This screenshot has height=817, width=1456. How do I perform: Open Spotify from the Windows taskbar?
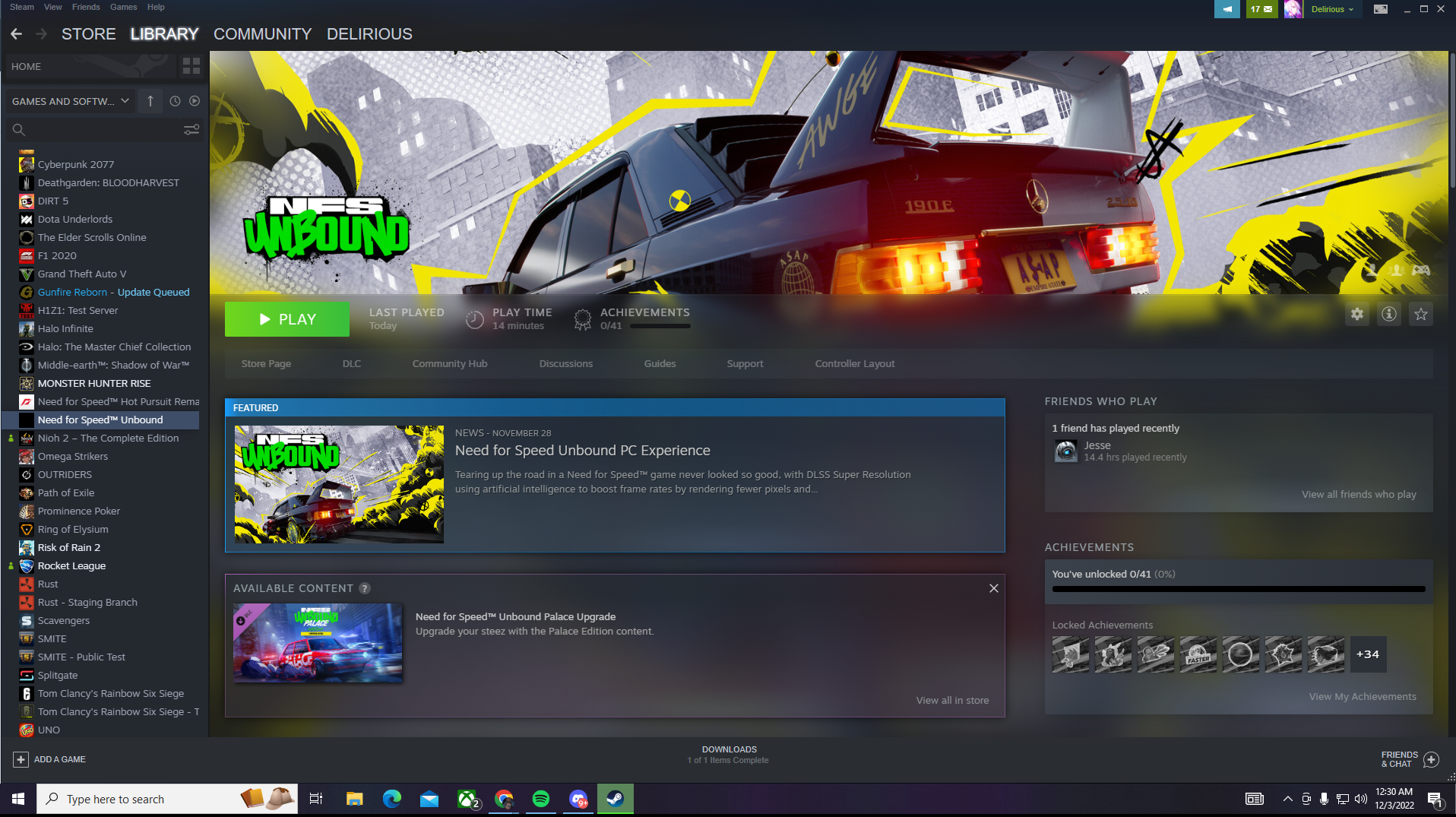[x=541, y=799]
